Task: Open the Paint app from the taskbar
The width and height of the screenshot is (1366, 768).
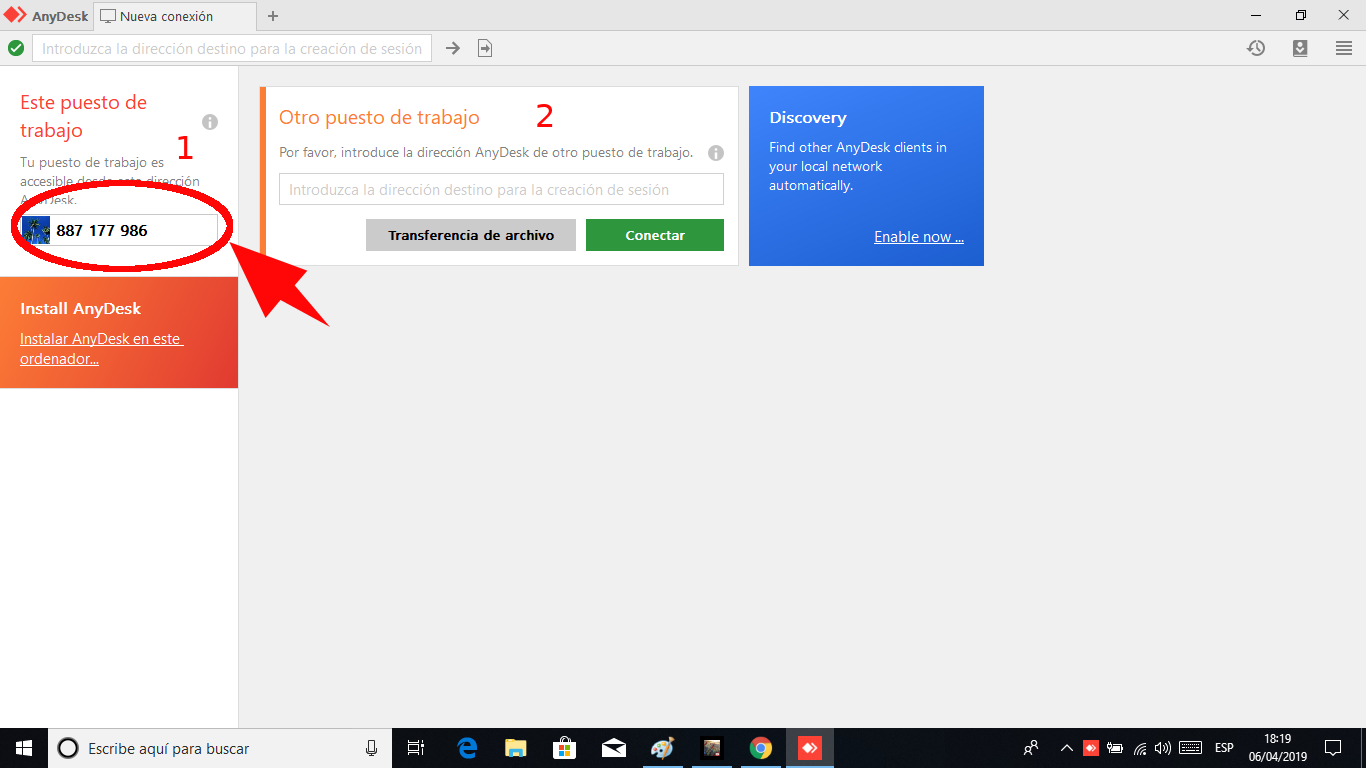Action: [663, 748]
